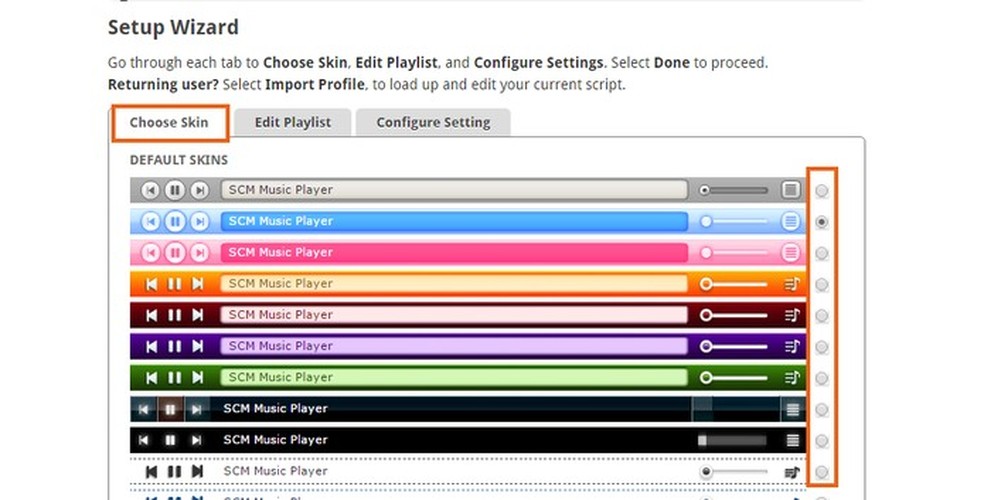Skip next on pink skin
The image size is (984, 500).
click(x=200, y=253)
